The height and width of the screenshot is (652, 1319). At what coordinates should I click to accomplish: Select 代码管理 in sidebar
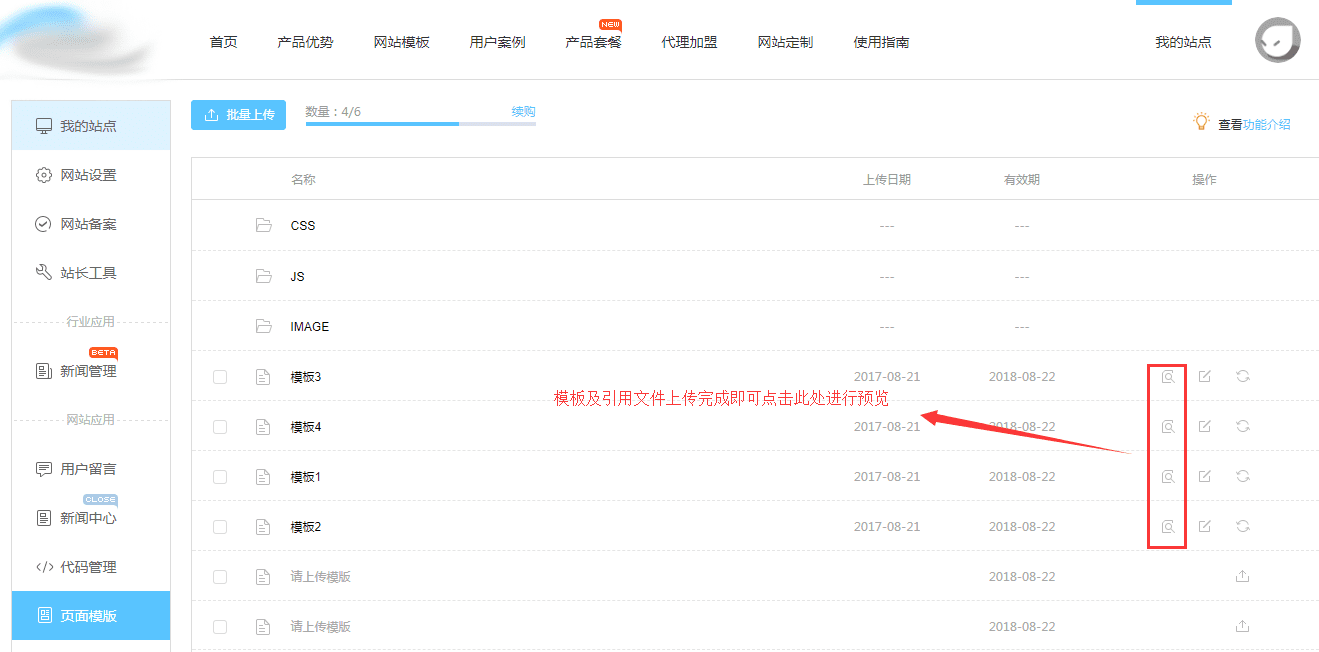91,567
